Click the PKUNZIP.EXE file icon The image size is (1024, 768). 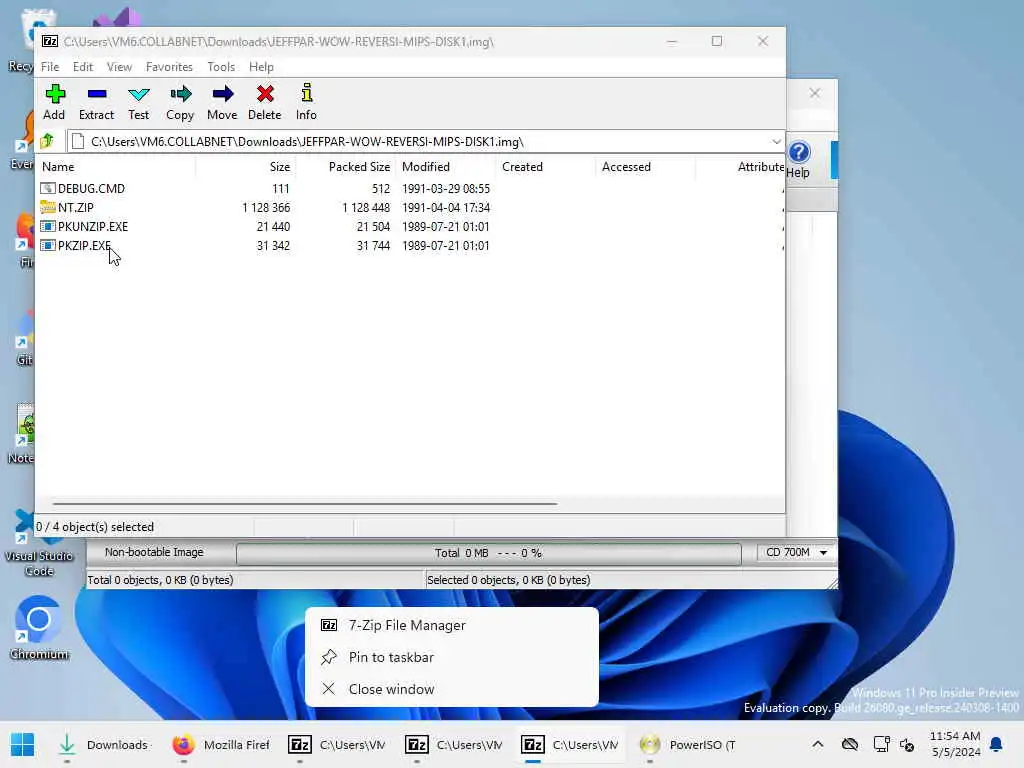coord(48,227)
